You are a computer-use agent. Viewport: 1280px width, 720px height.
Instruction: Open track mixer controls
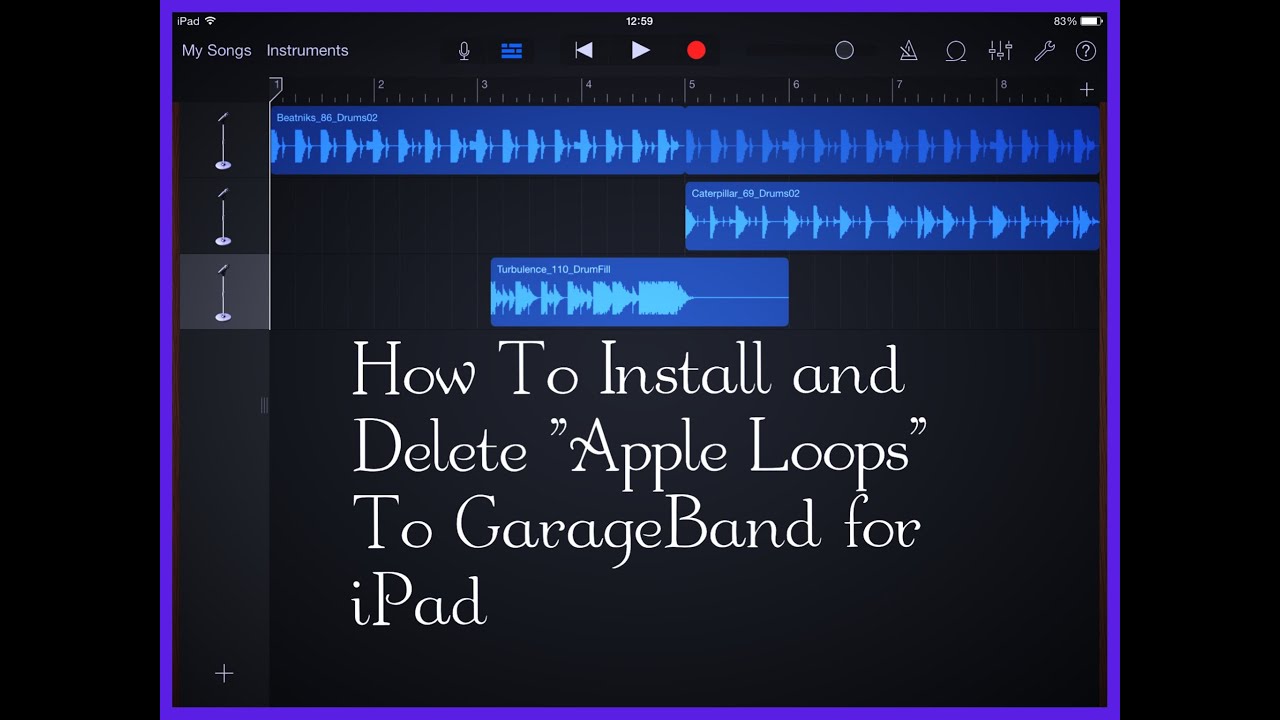(x=1000, y=50)
